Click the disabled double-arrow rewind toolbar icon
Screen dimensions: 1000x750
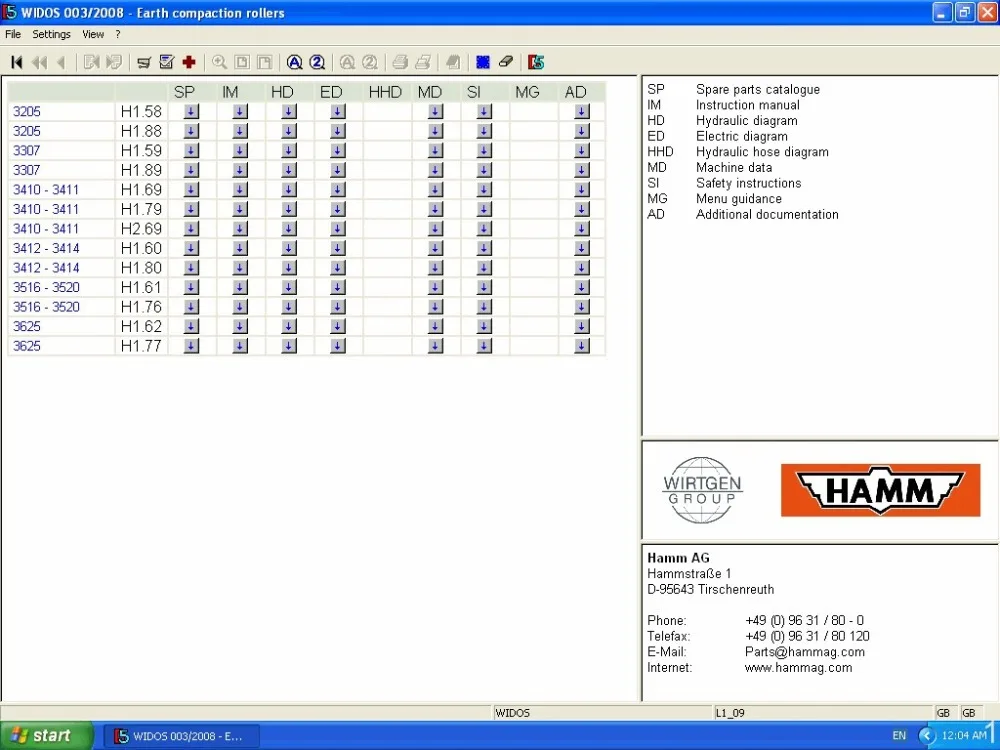coord(39,62)
